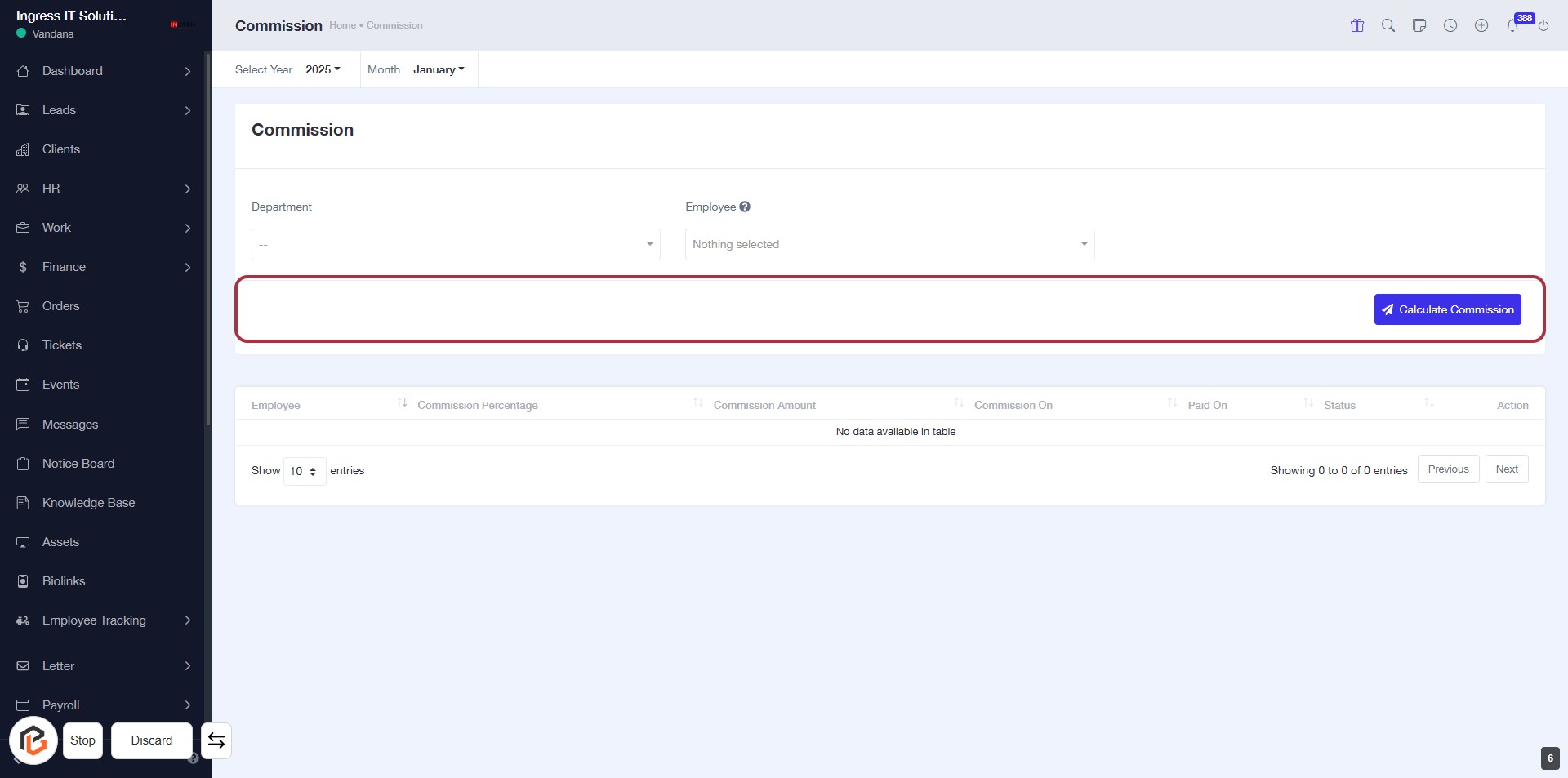Open Notice Board in the sidebar
The image size is (1568, 778).
(78, 464)
